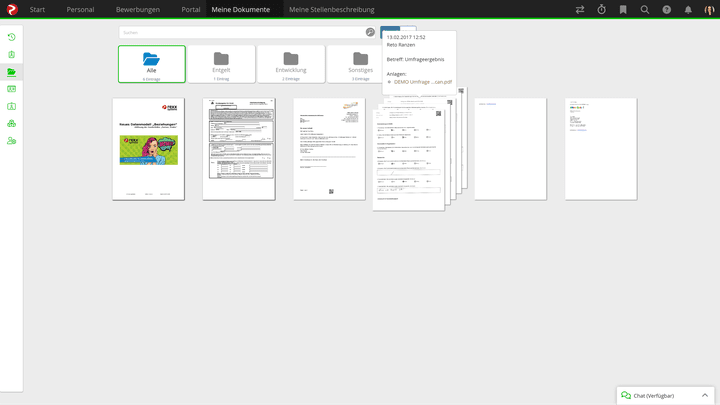The height and width of the screenshot is (405, 720).
Task: Select the green open-folder sidebar icon
Action: (11, 72)
